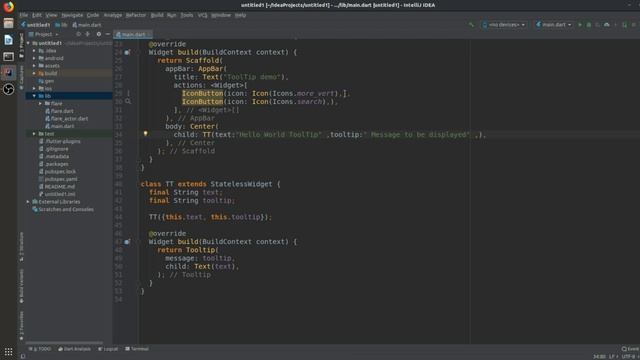This screenshot has width=640, height=360.
Task: Expand the android folder
Action: [34, 58]
